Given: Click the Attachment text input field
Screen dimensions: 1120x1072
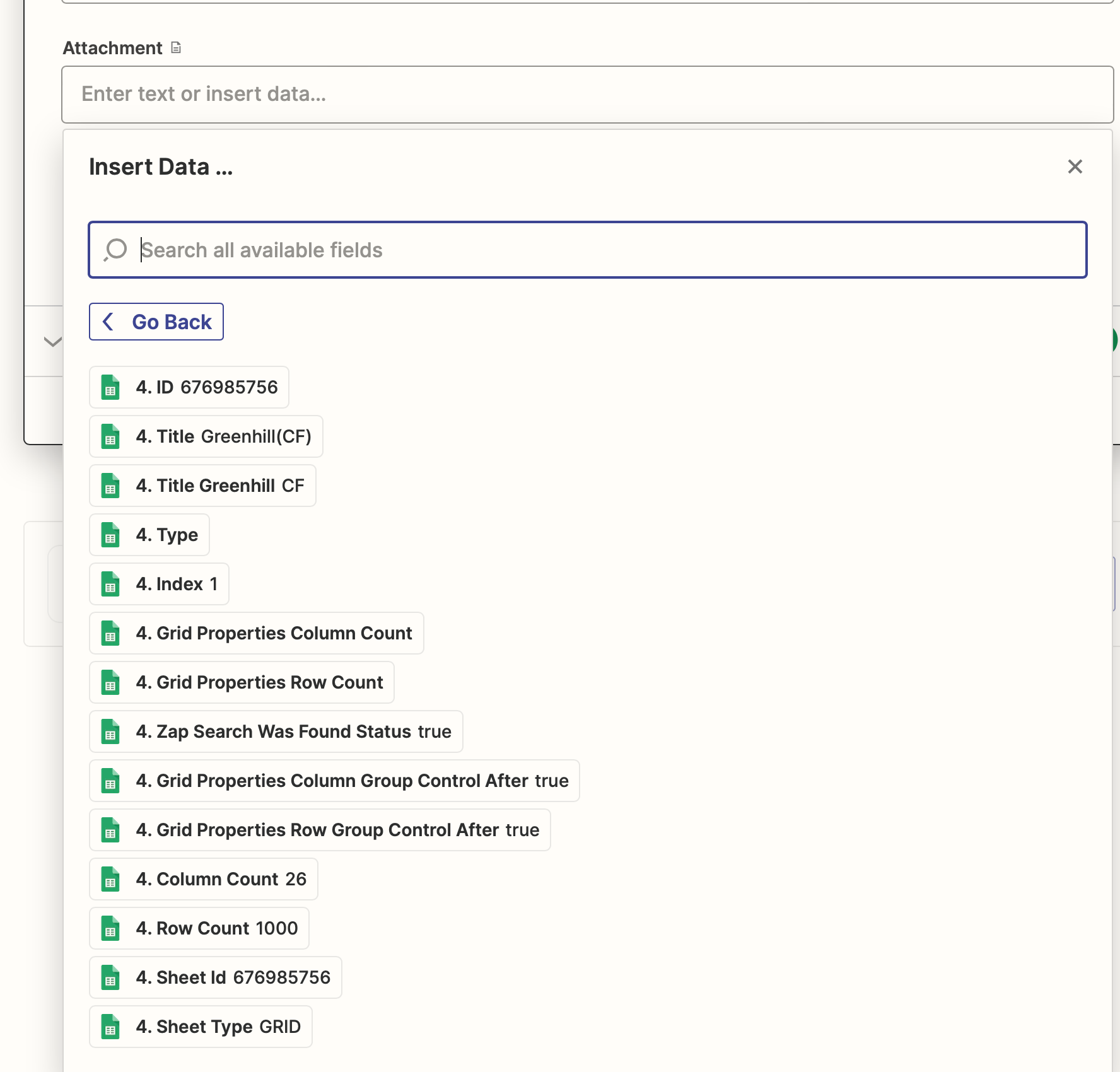Looking at the screenshot, I should (587, 95).
